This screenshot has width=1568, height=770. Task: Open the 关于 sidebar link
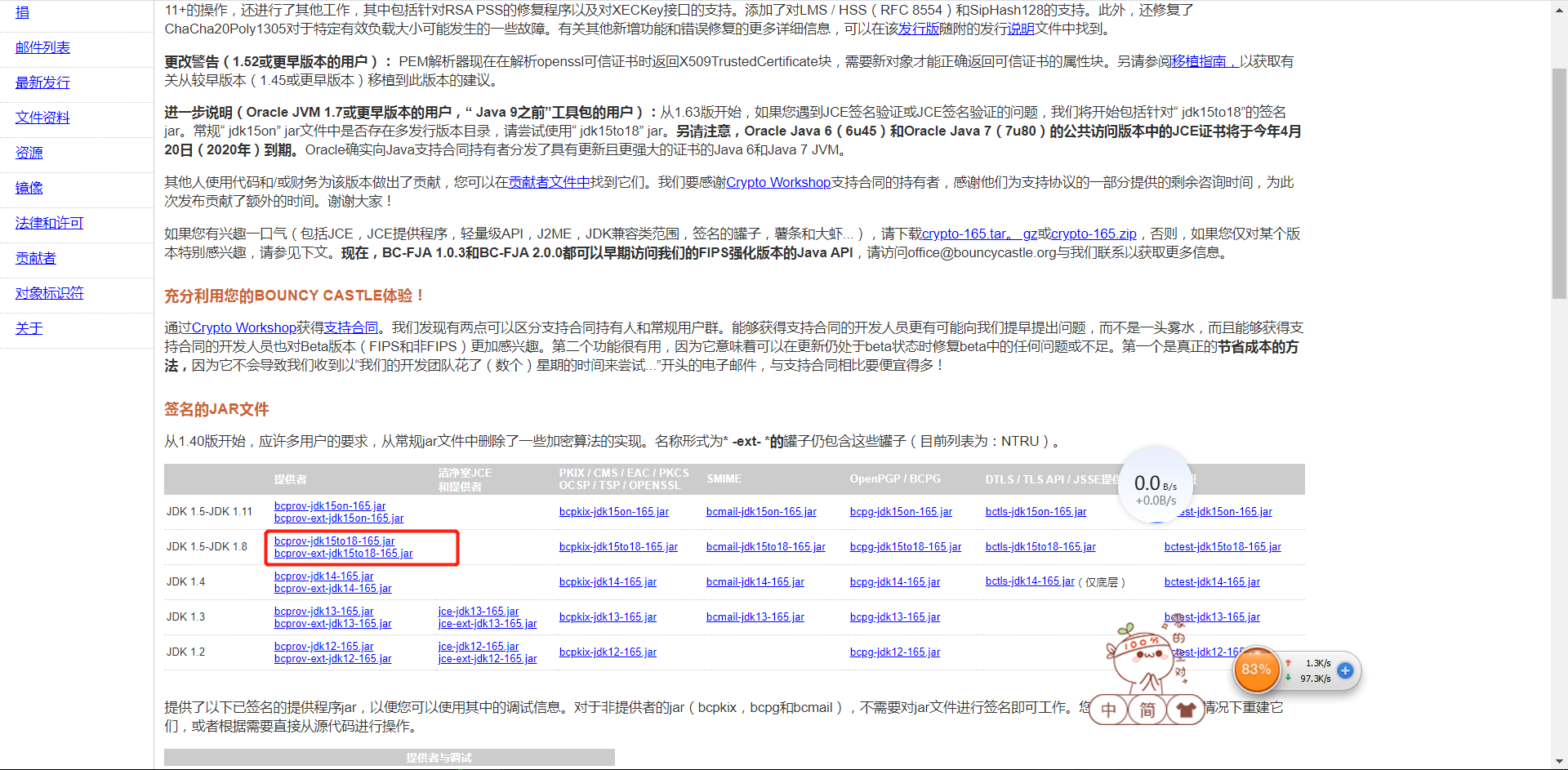29,328
